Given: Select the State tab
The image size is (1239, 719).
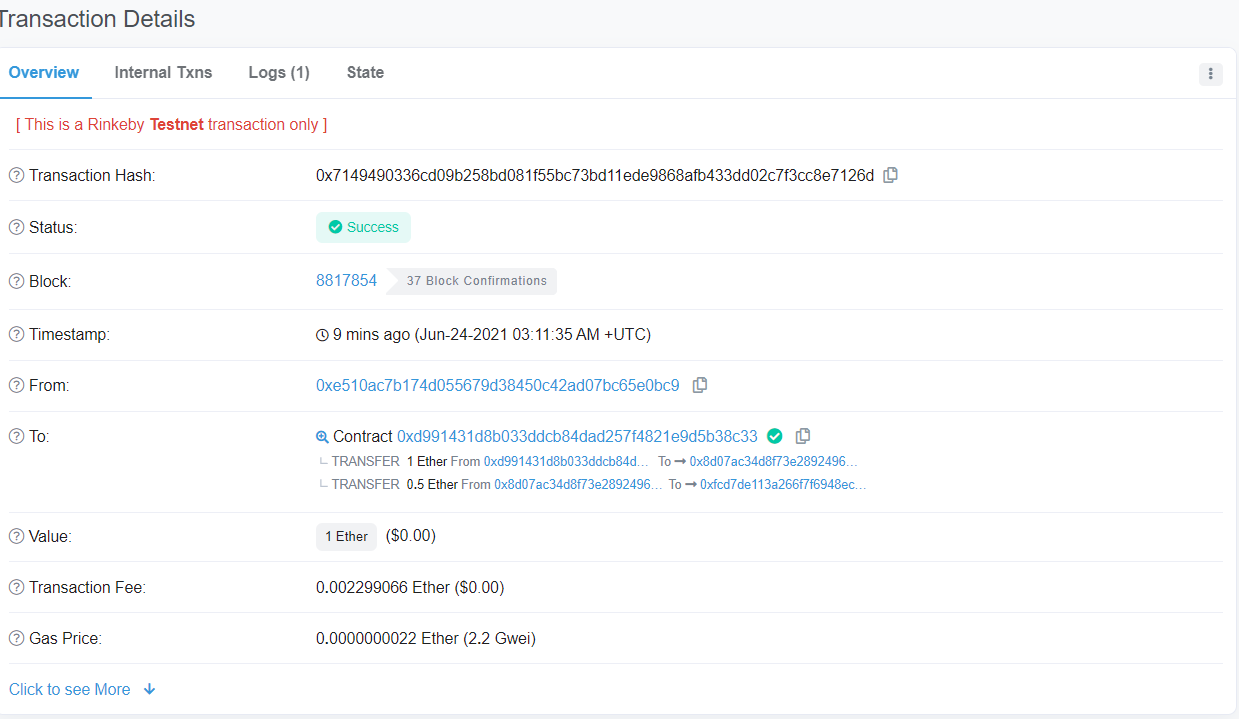Looking at the screenshot, I should [x=365, y=73].
